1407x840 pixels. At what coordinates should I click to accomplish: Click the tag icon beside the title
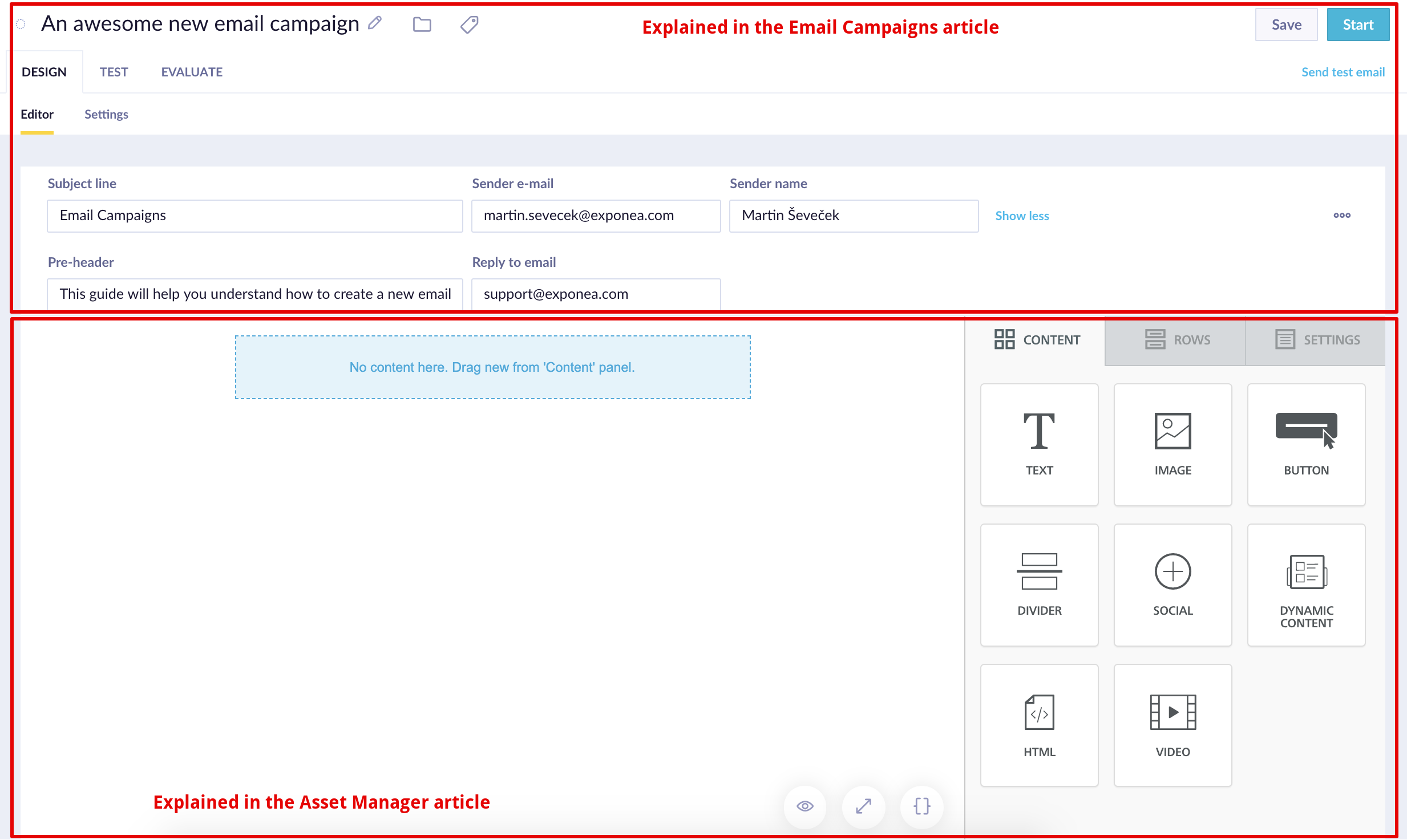coord(469,25)
